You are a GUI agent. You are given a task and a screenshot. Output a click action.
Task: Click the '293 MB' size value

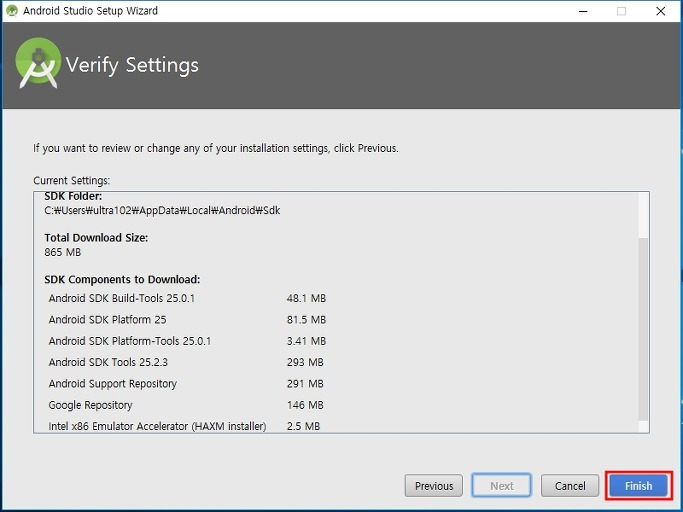[x=305, y=362]
